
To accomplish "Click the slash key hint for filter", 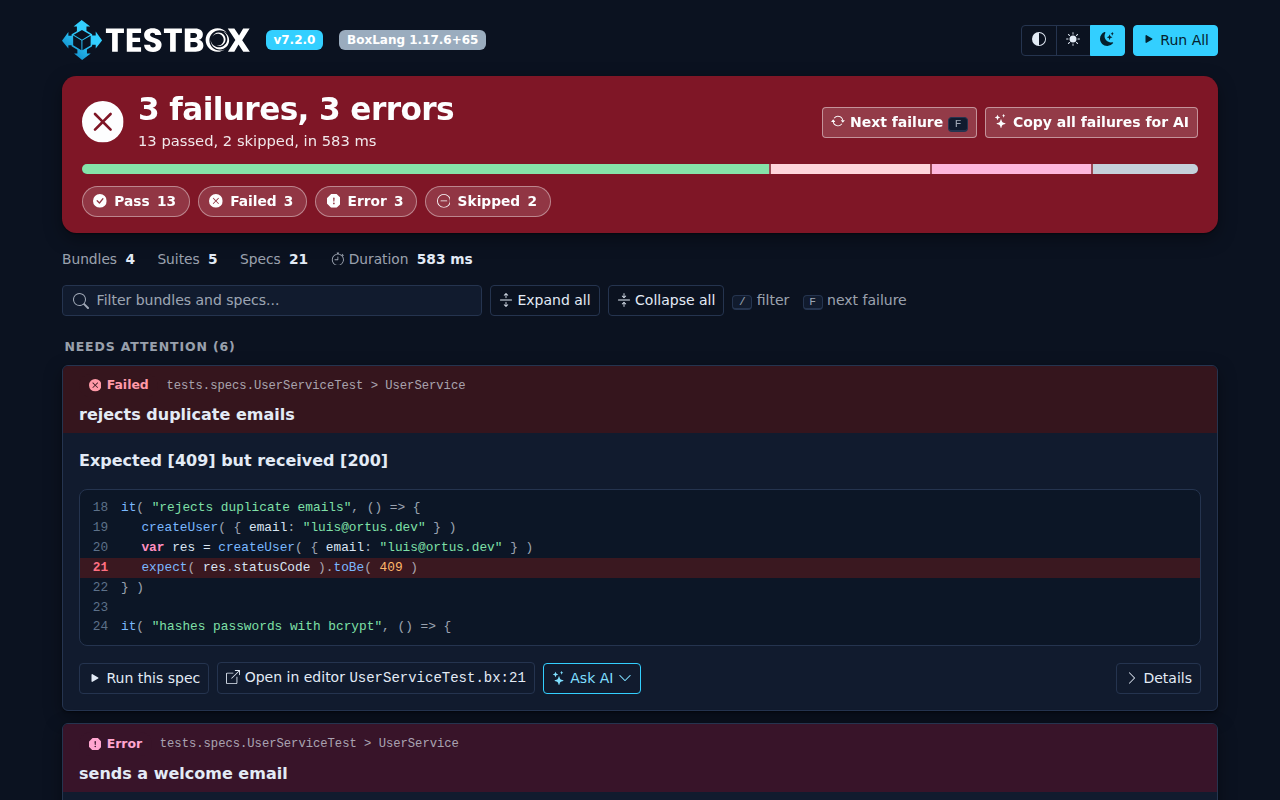I will pyautogui.click(x=742, y=301).
